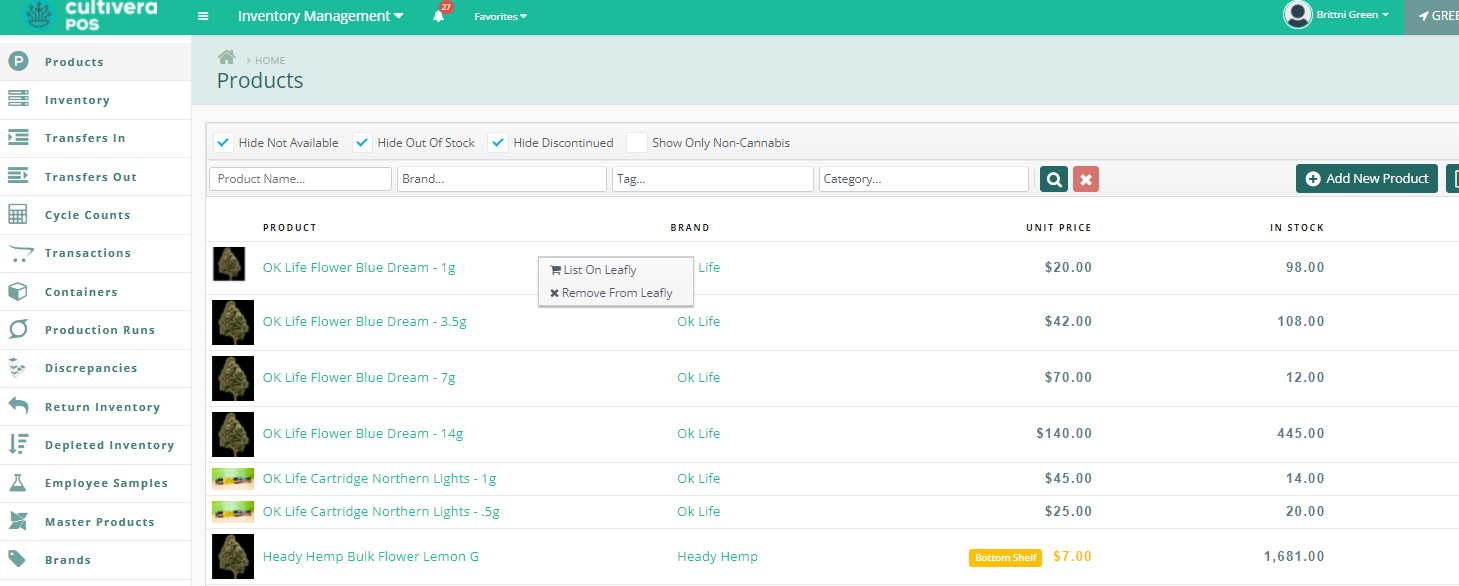1459x586 pixels.
Task: Click the Product Name search field
Action: coord(300,179)
